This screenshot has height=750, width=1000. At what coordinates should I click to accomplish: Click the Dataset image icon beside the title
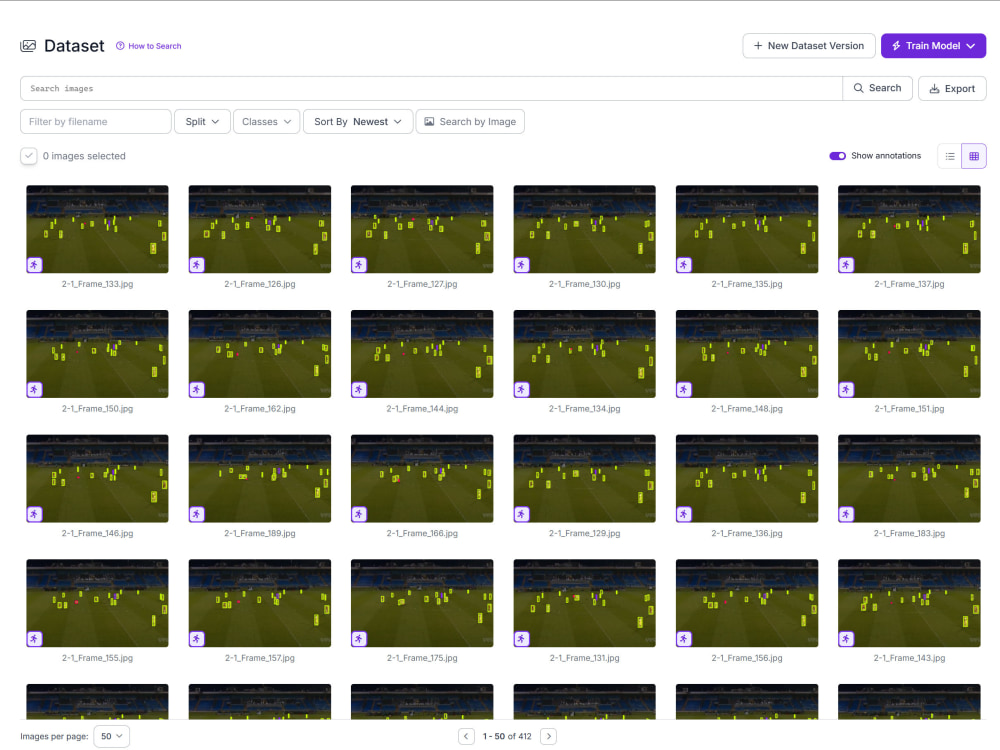click(28, 46)
